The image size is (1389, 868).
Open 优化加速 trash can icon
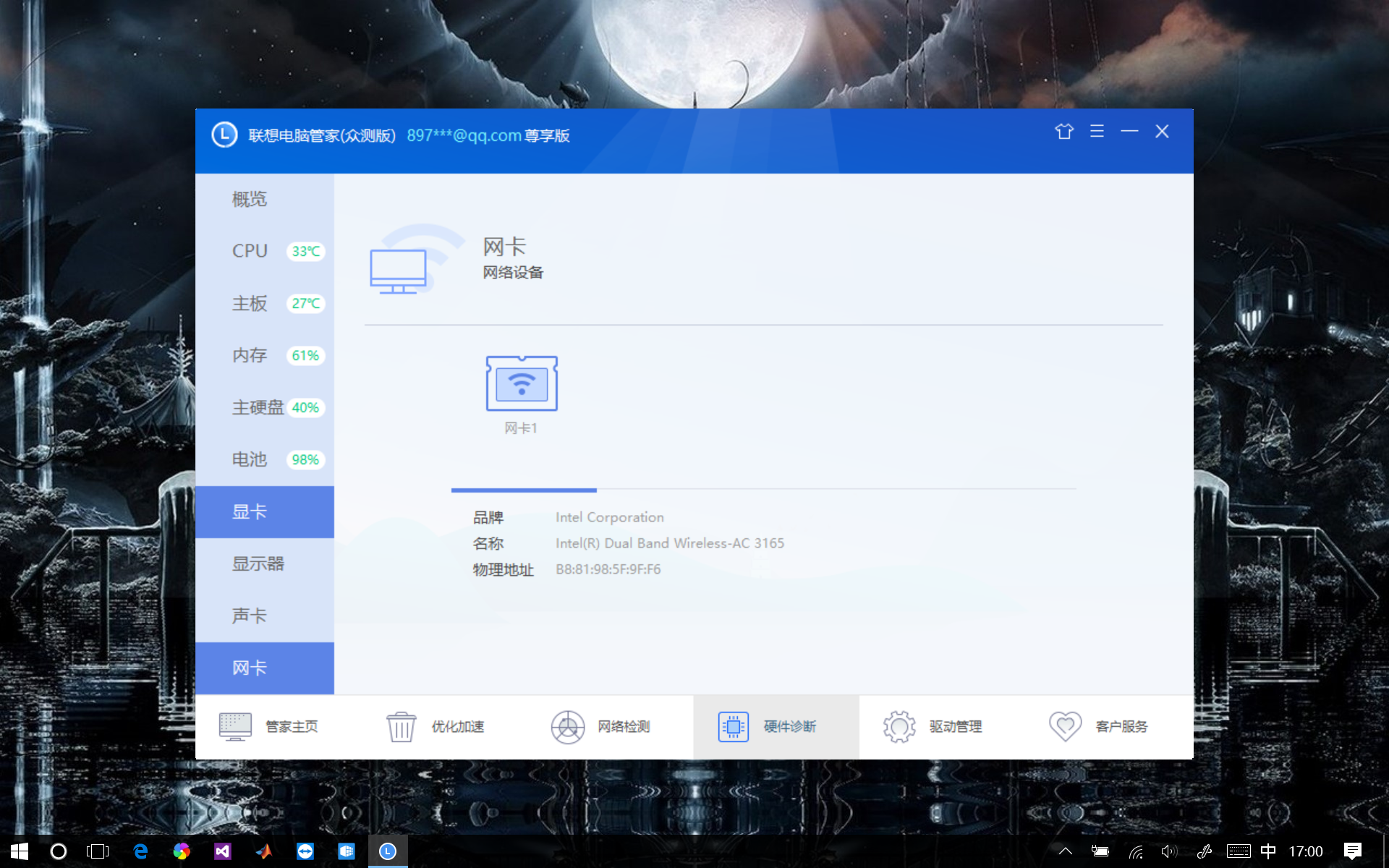401,727
